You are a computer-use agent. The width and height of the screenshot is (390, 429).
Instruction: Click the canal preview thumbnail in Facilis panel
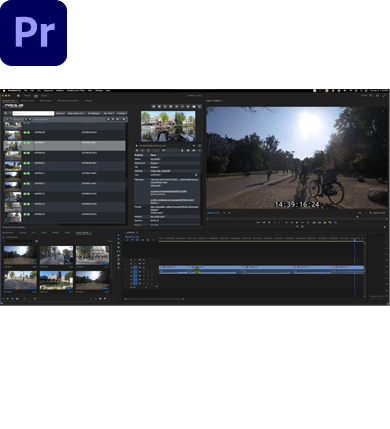168,126
